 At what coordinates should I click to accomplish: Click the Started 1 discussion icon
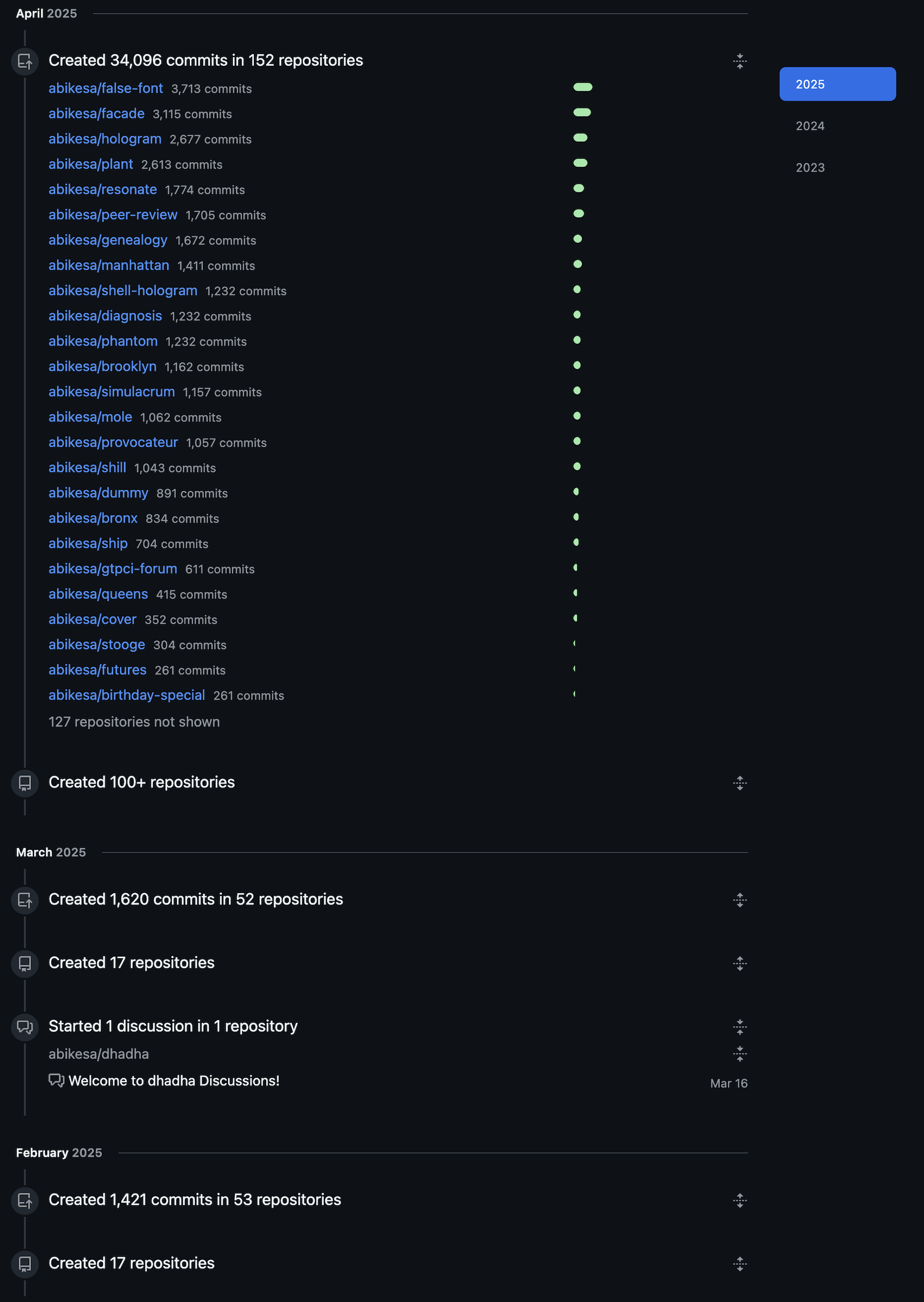tap(24, 1027)
